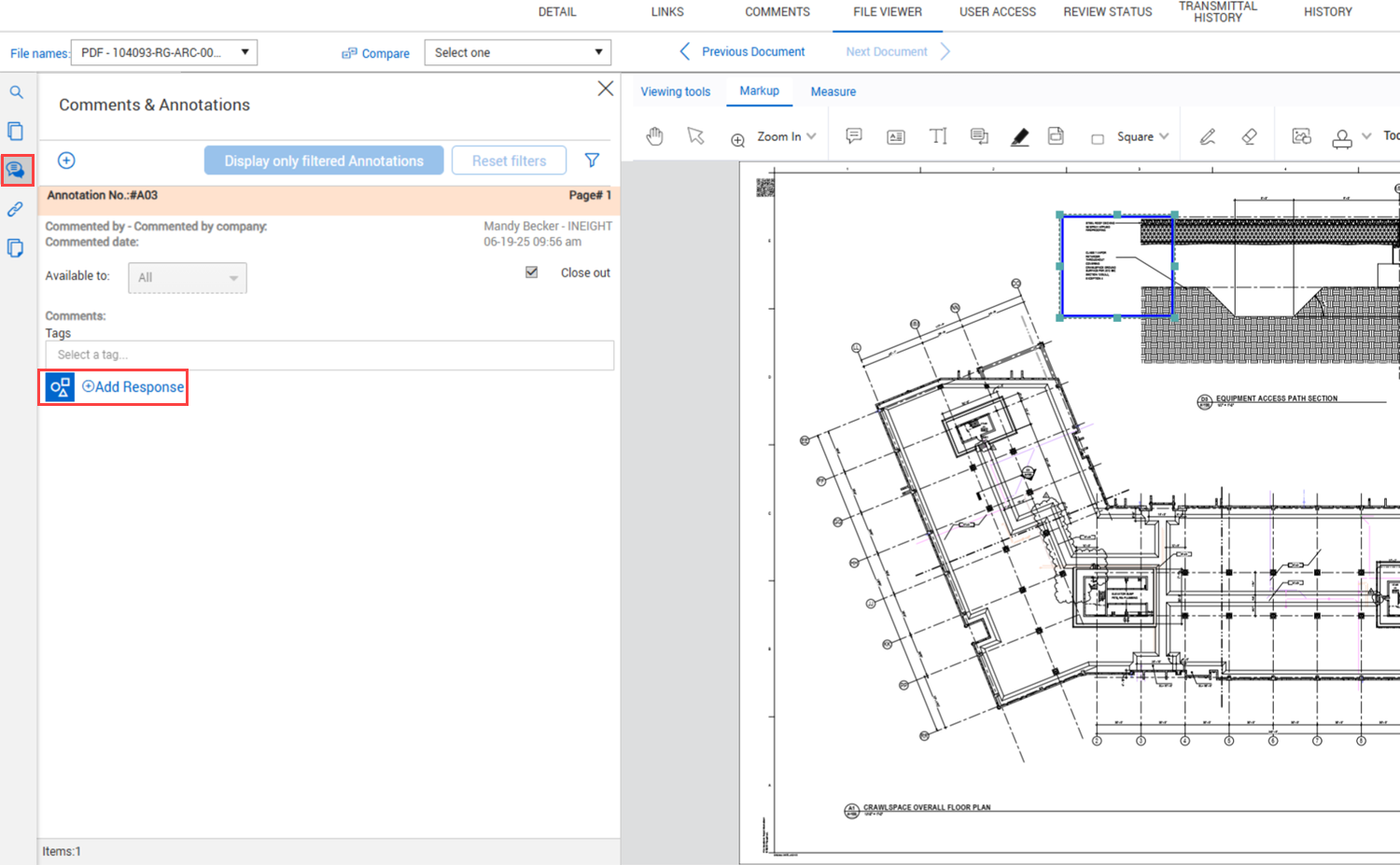
Task: Click the Select a tag input field
Action: [329, 356]
